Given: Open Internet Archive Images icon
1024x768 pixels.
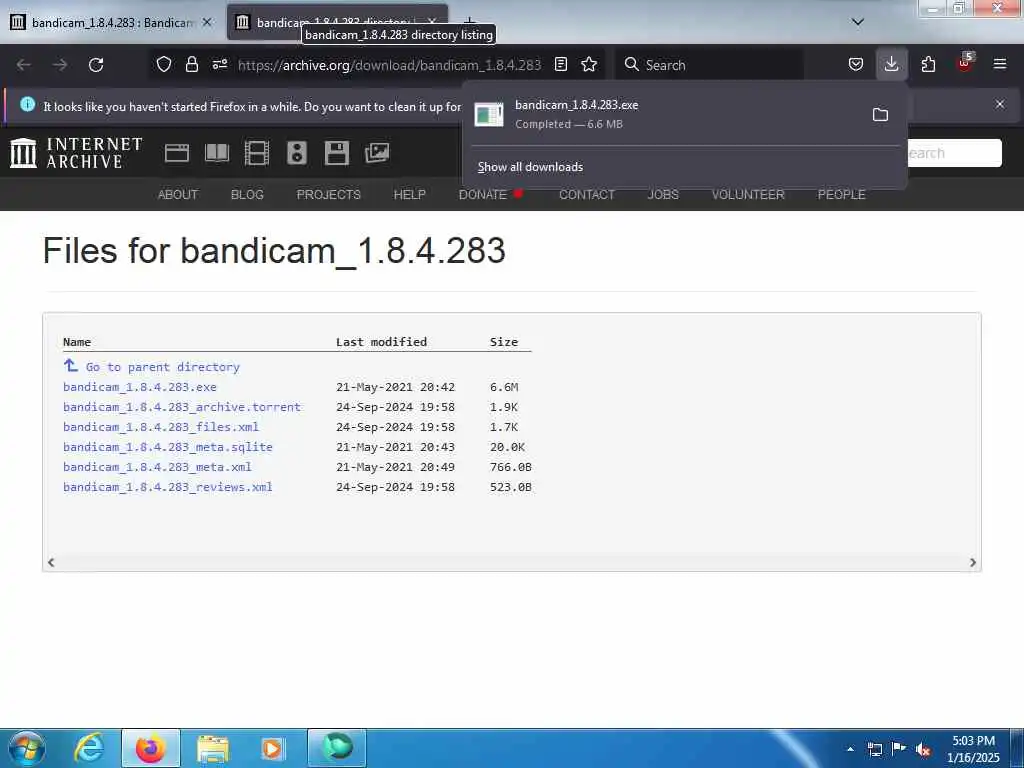Looking at the screenshot, I should pyautogui.click(x=377, y=153).
